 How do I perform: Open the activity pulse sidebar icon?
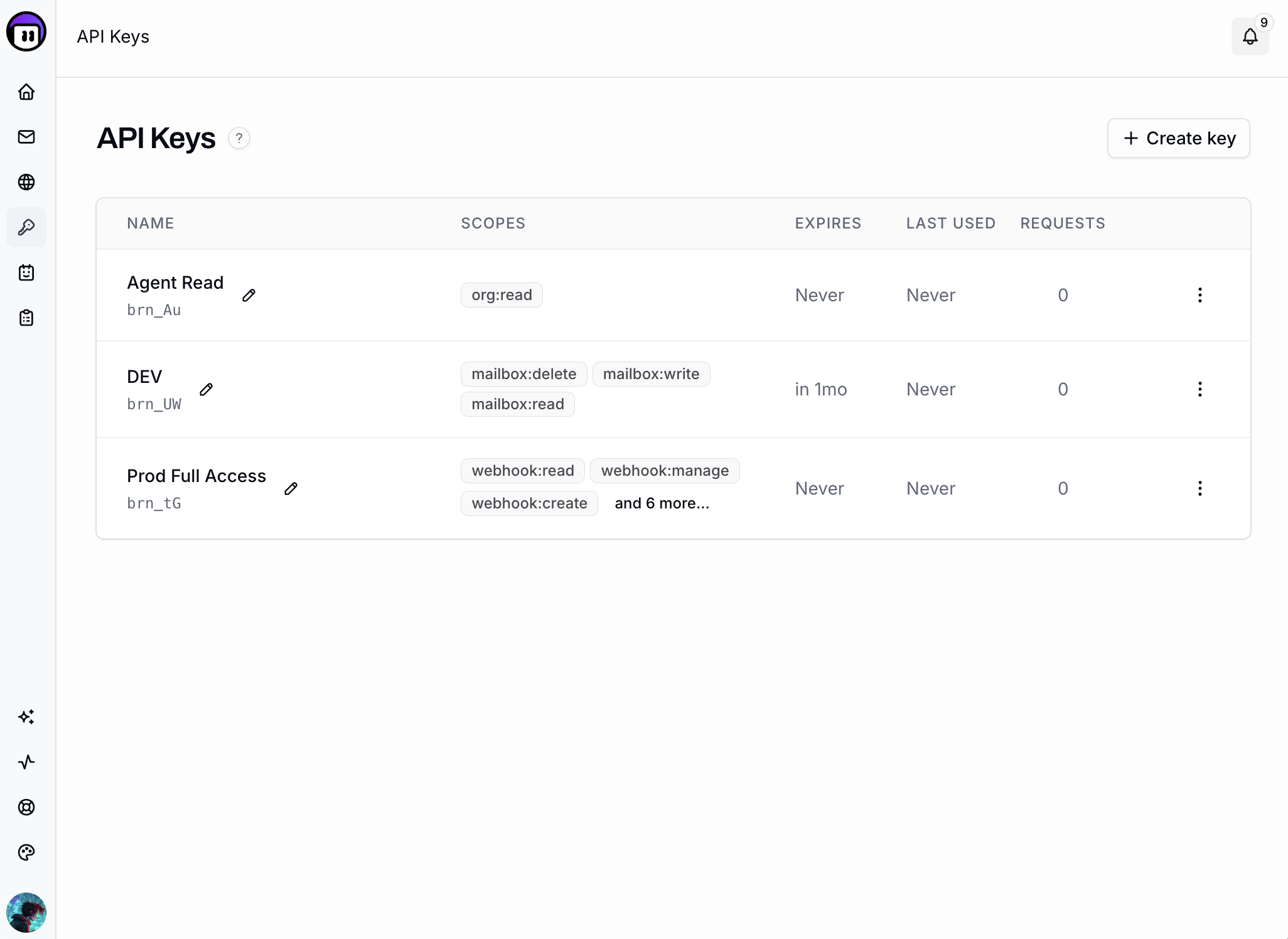(26, 762)
